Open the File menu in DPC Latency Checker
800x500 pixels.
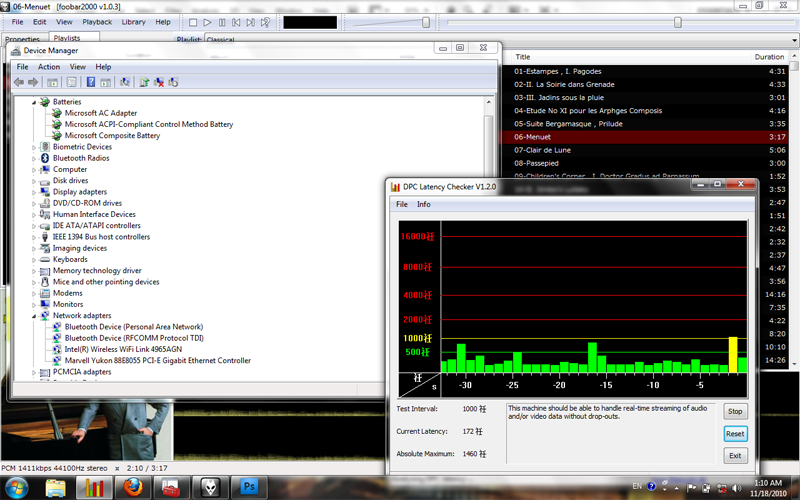click(x=402, y=204)
